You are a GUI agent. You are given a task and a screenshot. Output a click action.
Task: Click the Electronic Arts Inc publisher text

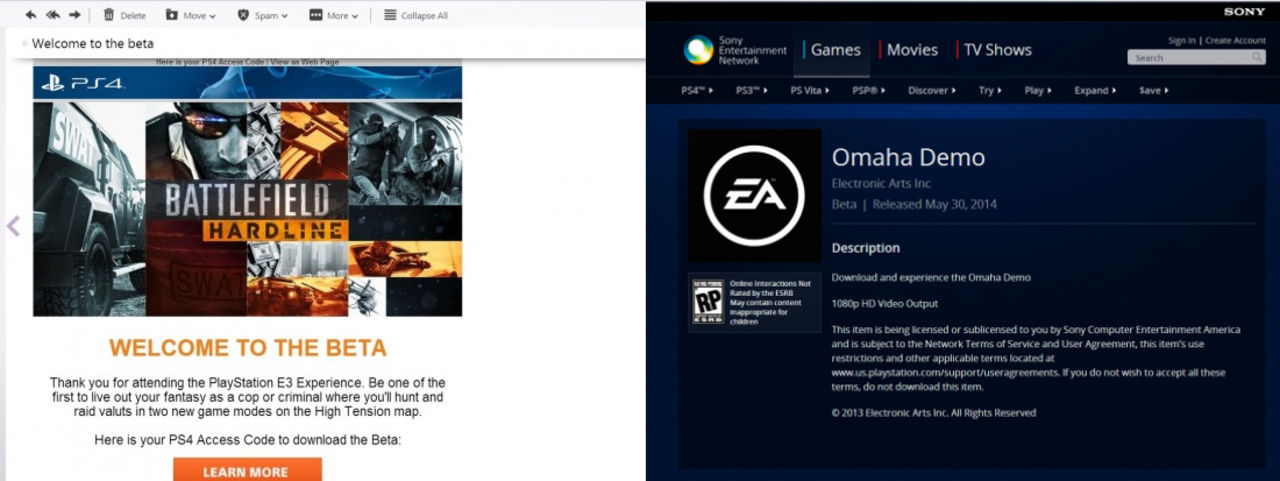point(881,184)
